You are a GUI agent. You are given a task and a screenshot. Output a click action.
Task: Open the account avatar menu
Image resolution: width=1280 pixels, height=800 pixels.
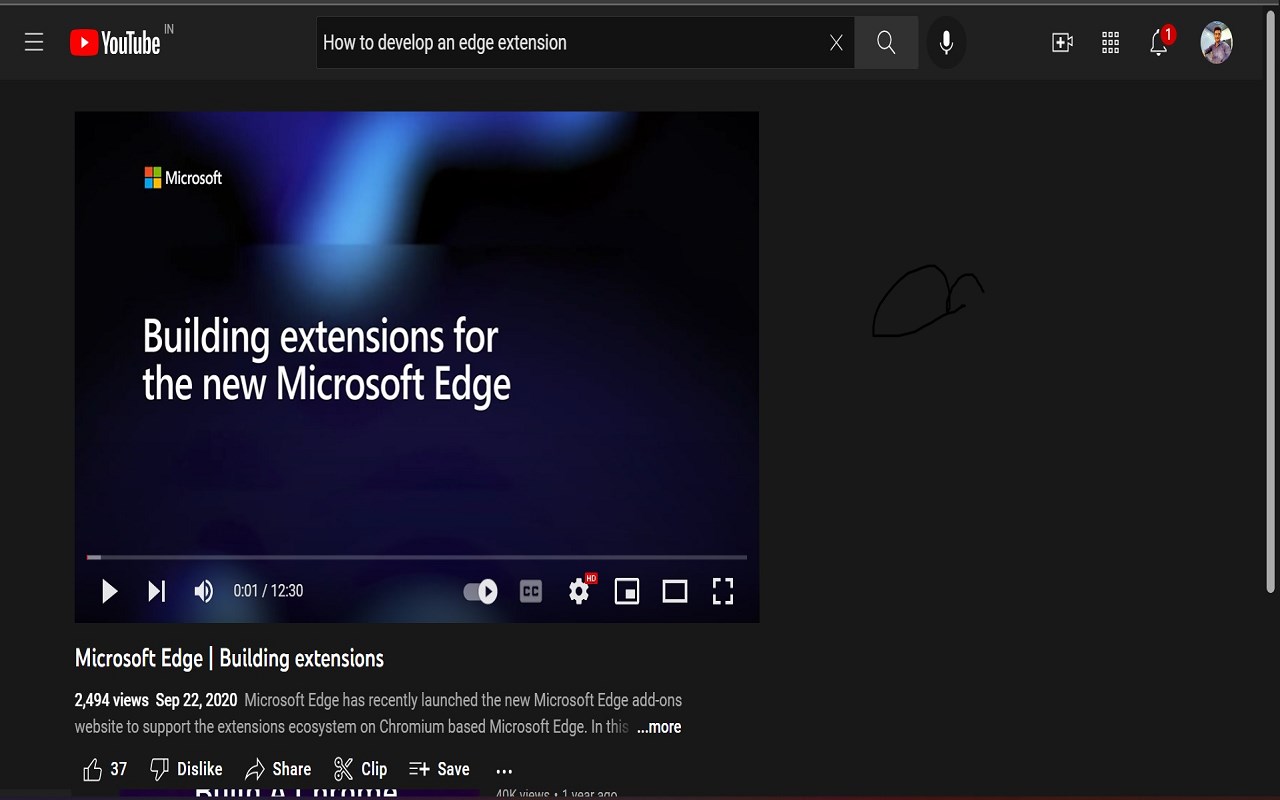(1216, 42)
